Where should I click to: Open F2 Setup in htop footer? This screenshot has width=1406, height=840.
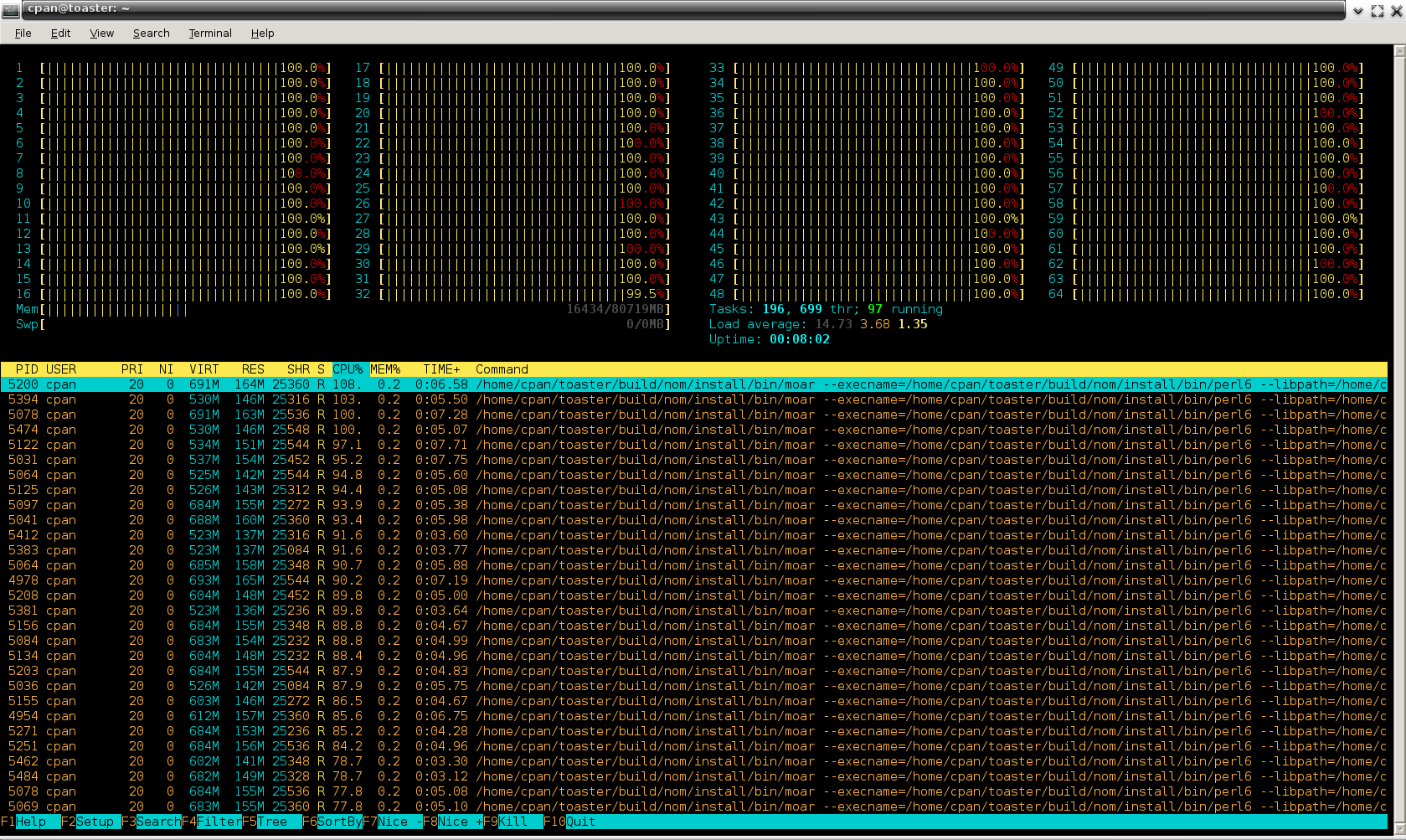(94, 822)
